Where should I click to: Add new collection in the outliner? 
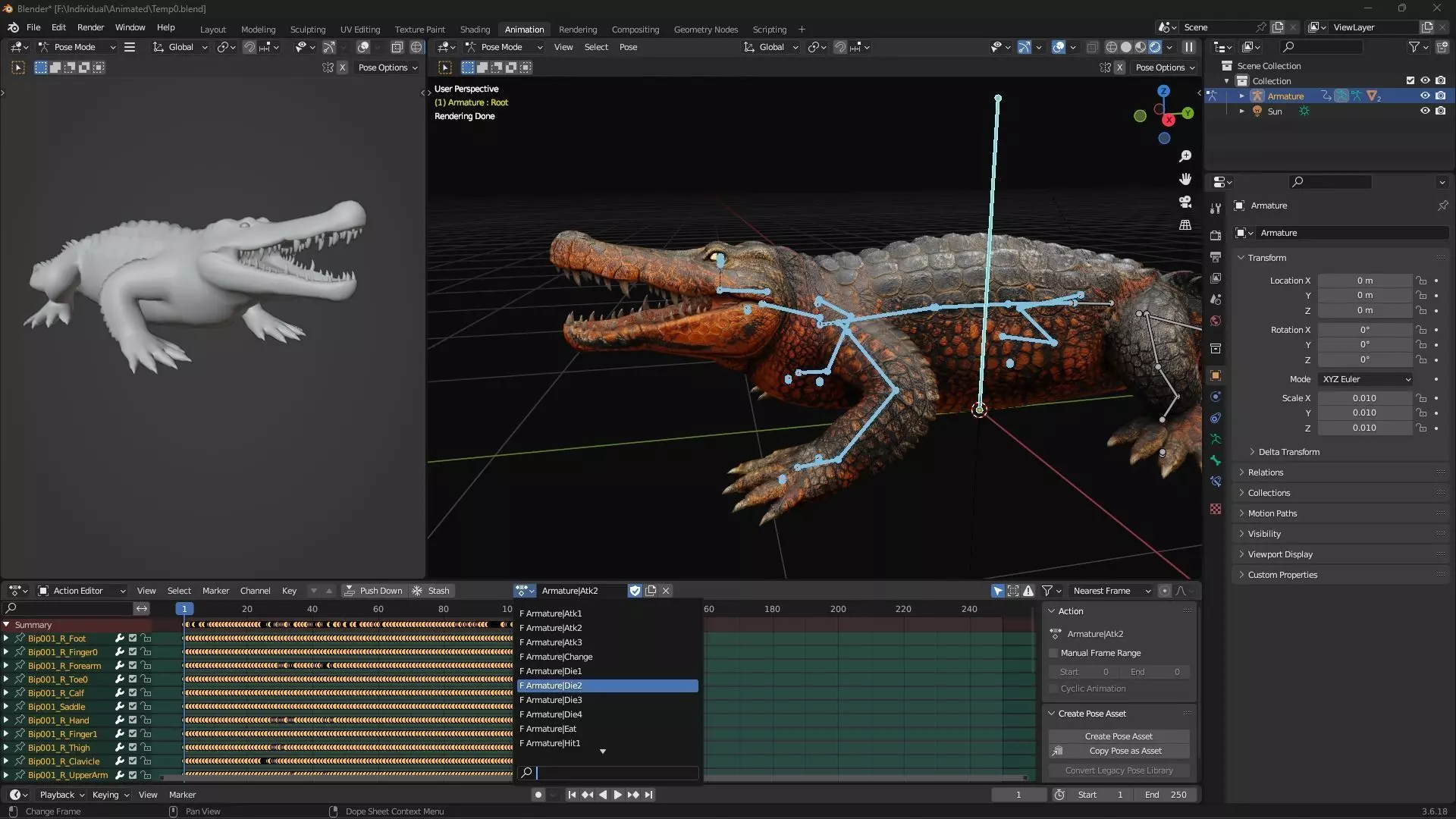(1442, 47)
